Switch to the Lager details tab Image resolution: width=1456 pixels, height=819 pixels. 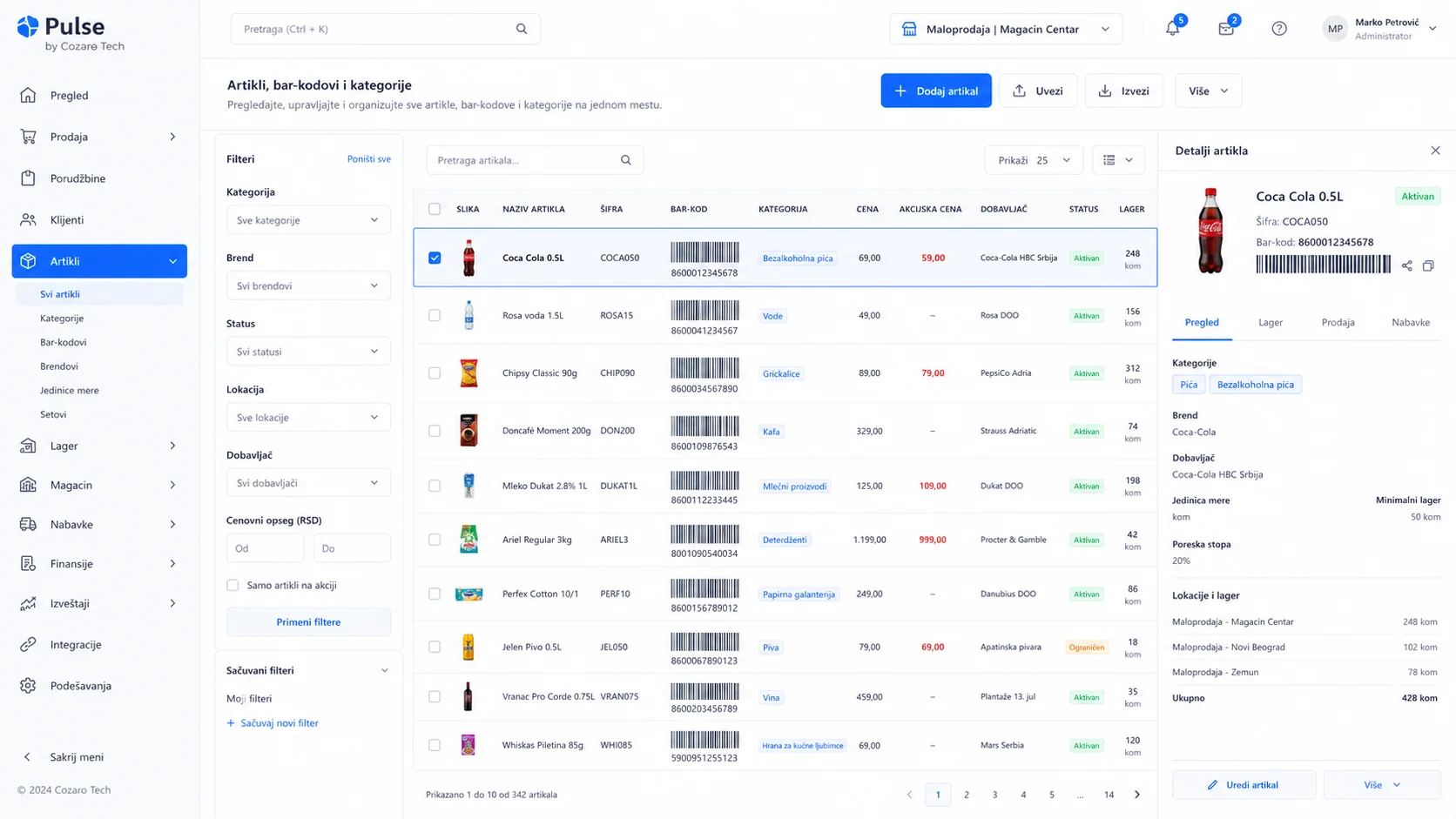[1270, 322]
